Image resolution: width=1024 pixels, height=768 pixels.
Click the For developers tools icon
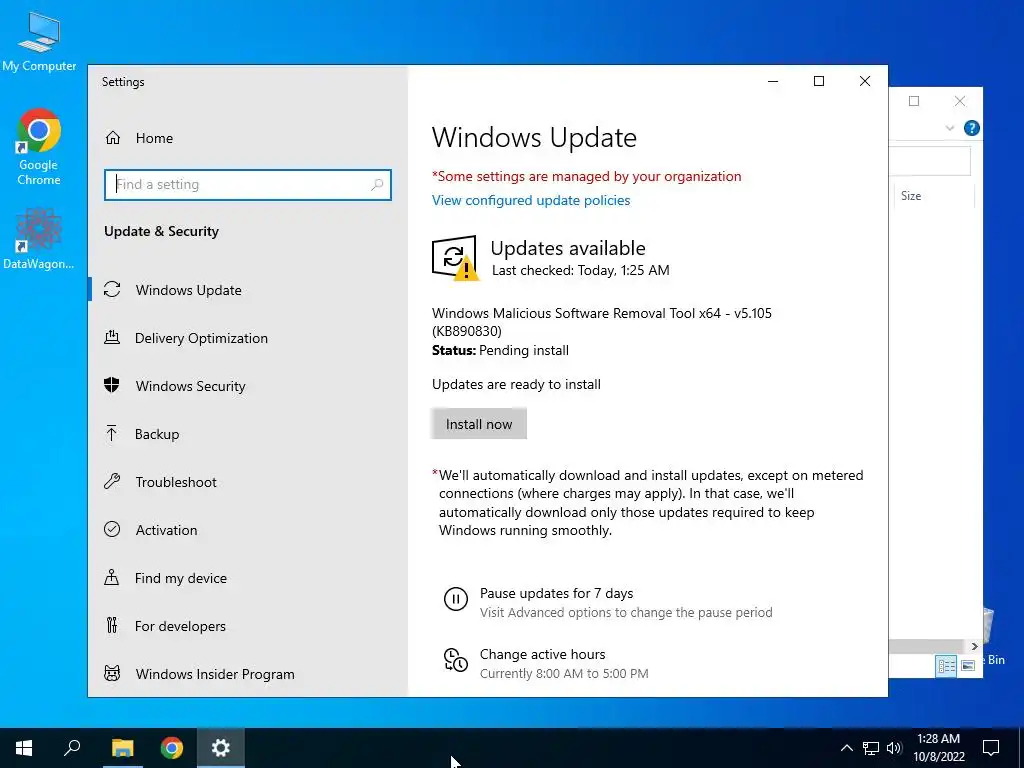click(x=112, y=626)
